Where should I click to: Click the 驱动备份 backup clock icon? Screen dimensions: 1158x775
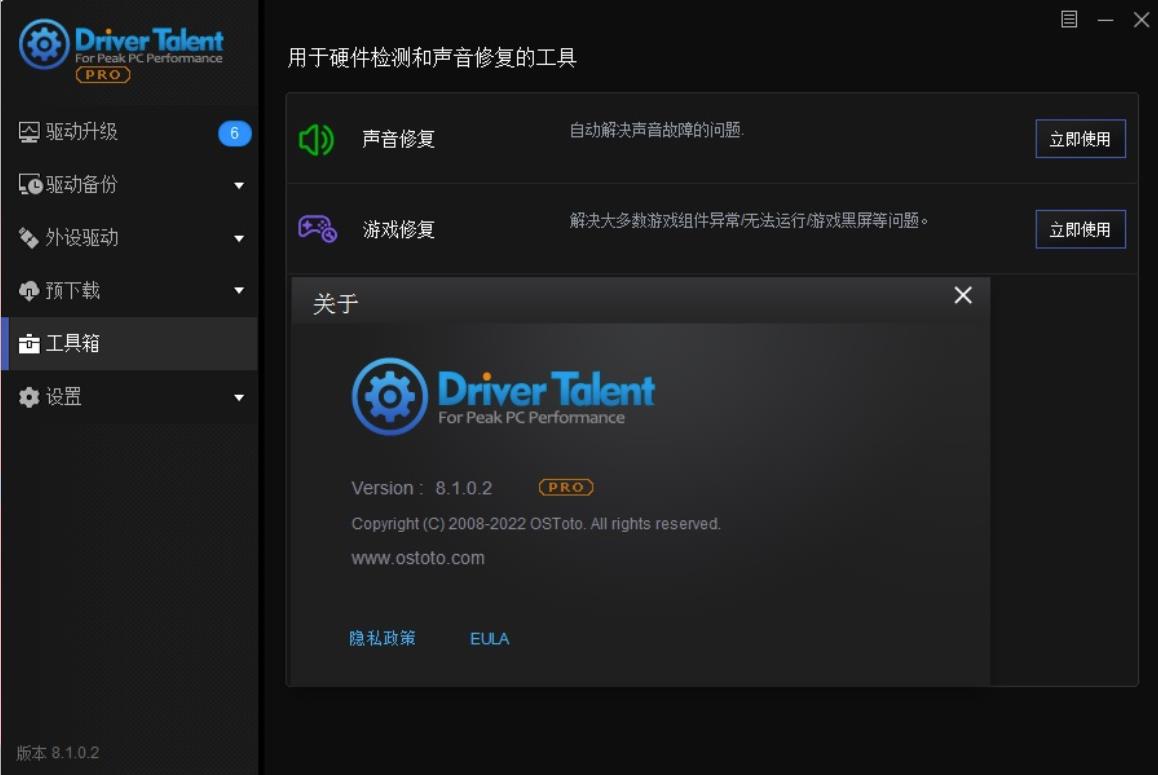coord(30,185)
